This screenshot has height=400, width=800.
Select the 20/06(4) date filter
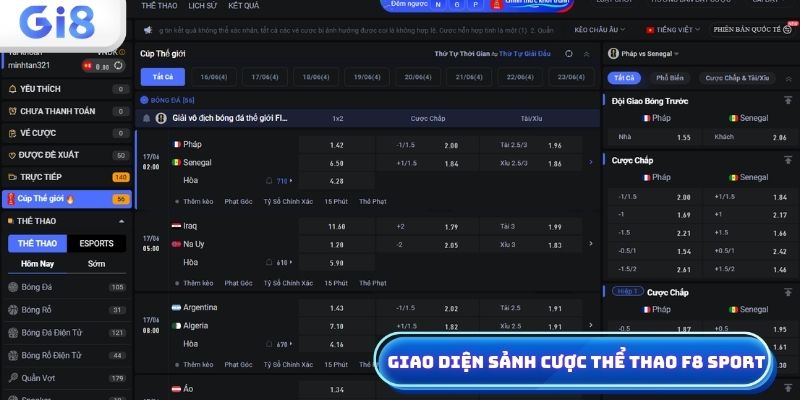point(418,77)
